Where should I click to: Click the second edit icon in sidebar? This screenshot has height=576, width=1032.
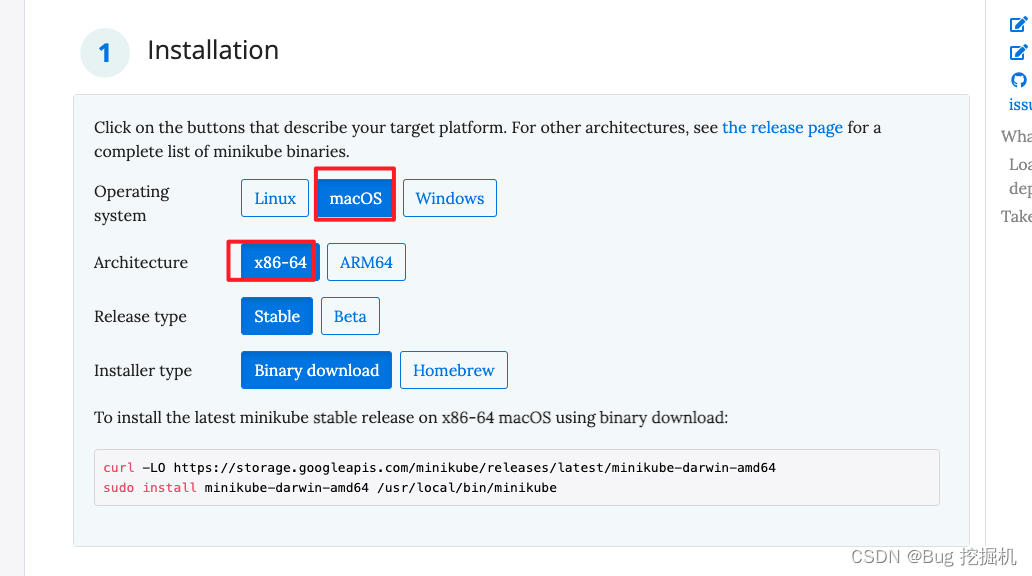click(1018, 53)
